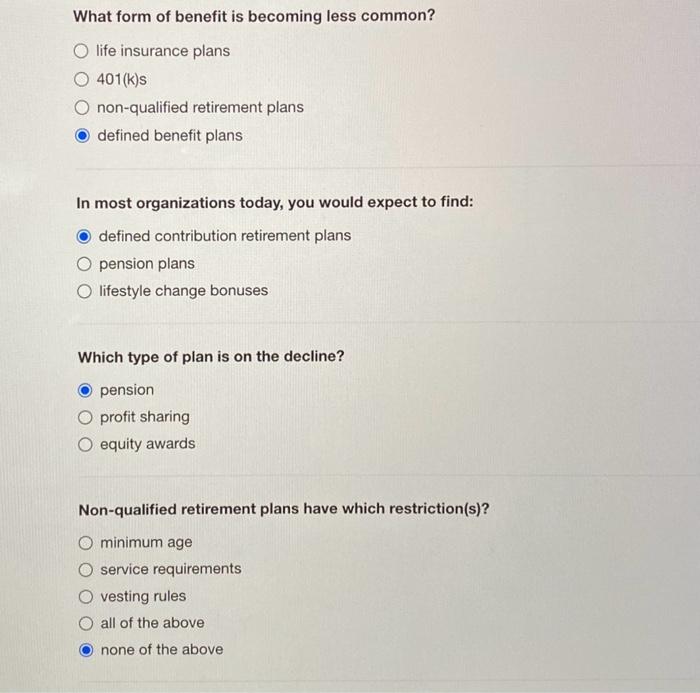Click the 'In most organizations today' question text
Image resolution: width=700 pixels, height=693 pixels.
coord(275,202)
